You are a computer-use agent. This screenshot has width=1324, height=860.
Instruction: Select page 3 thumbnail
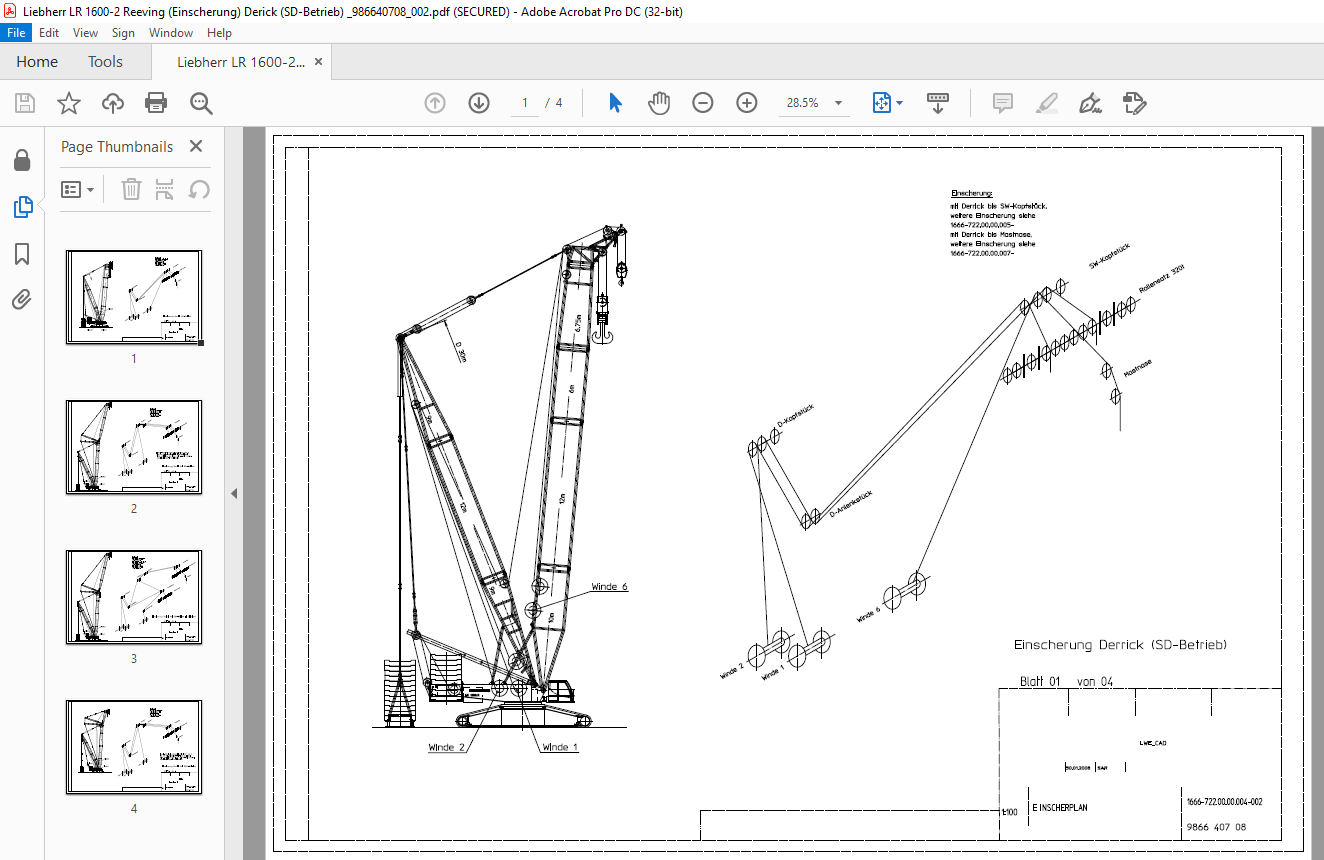coord(134,597)
